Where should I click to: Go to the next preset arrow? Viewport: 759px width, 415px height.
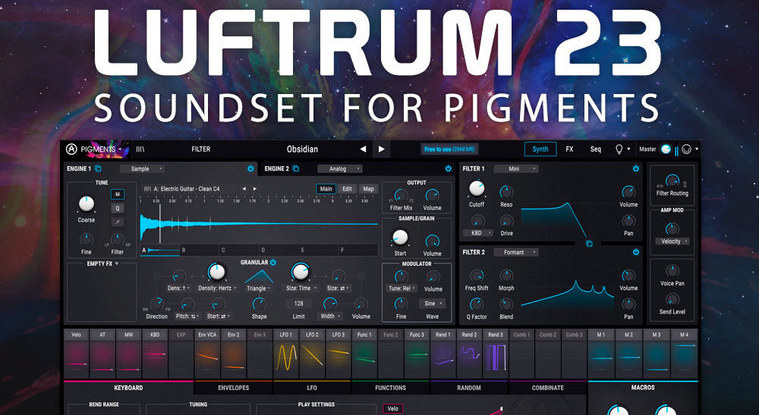(381, 149)
